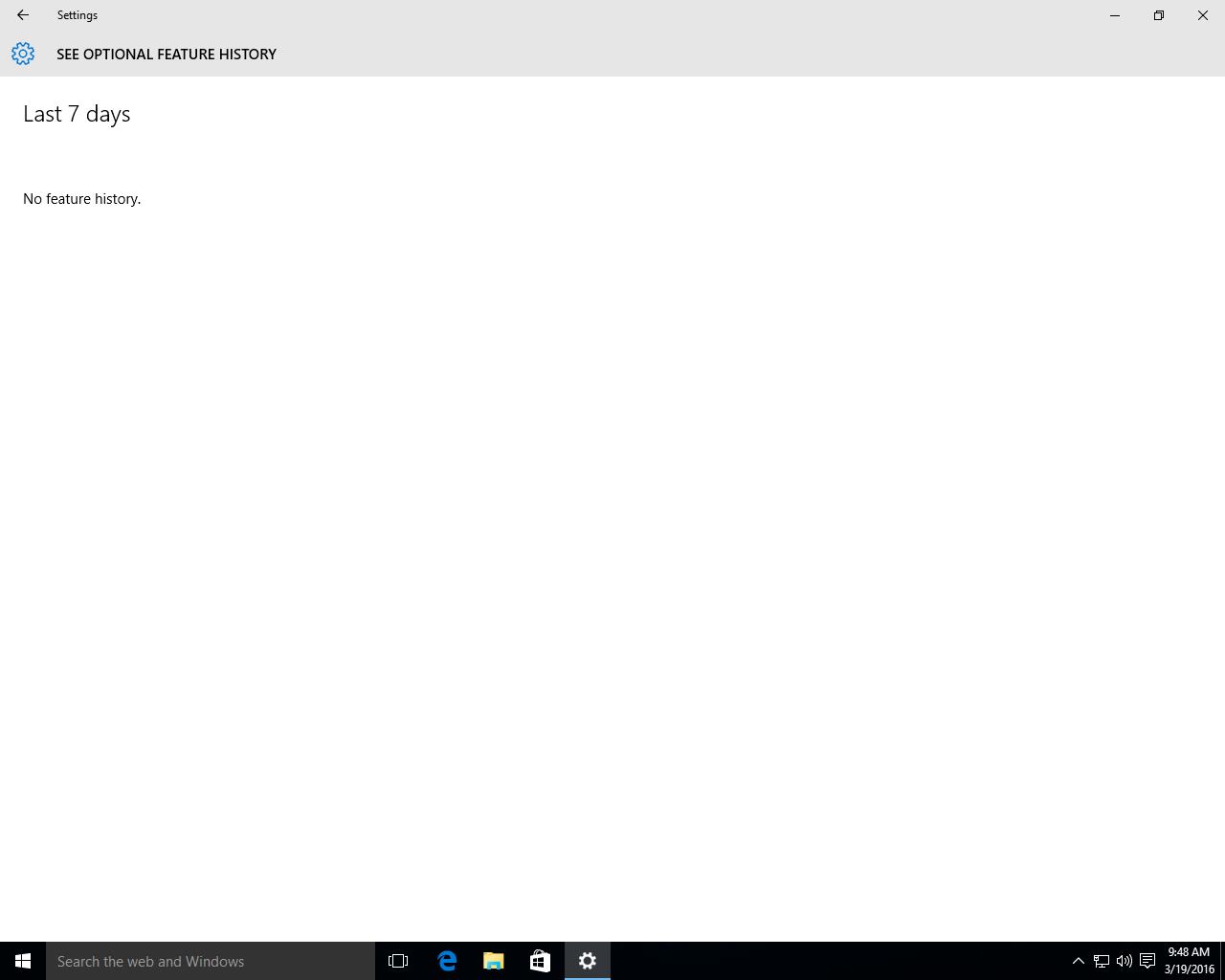Open the network status tray icon
The width and height of the screenshot is (1225, 980).
click(1102, 961)
